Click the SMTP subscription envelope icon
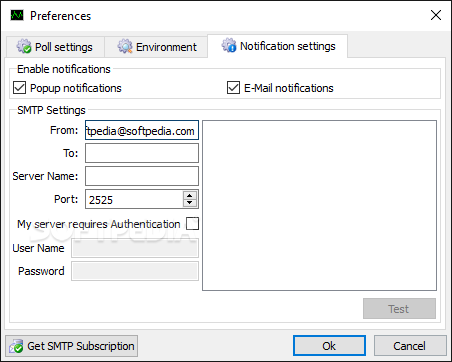This screenshot has width=452, height=362. coord(16,346)
